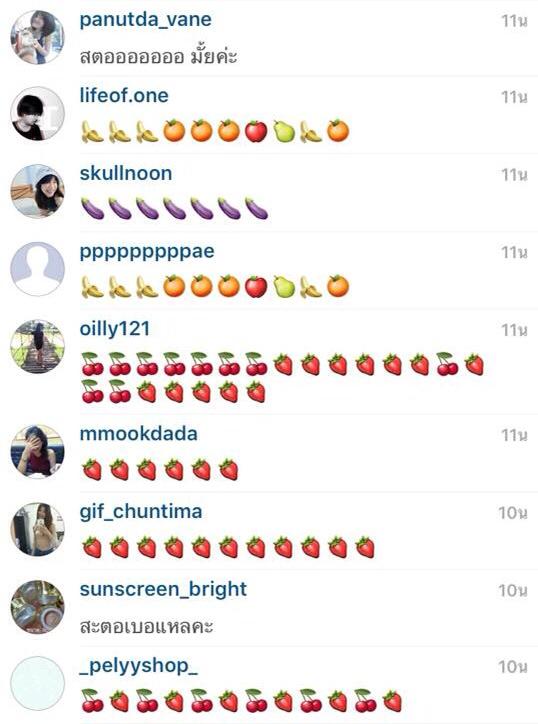The image size is (538, 724).
Task: Open mmookdada's profile avatar
Action: [x=37, y=452]
